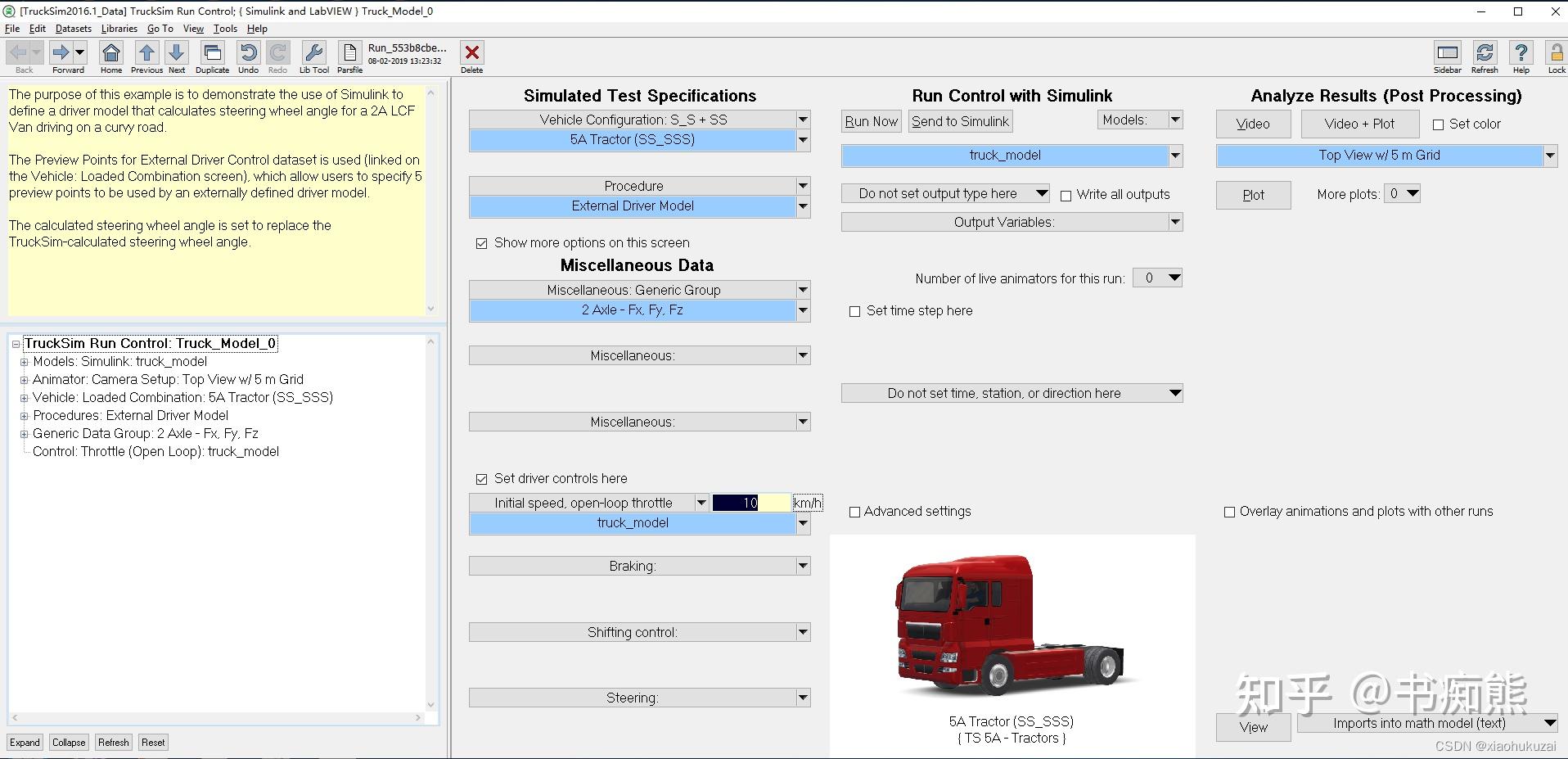Click the Lock icon in the toolbar

coord(1556,53)
